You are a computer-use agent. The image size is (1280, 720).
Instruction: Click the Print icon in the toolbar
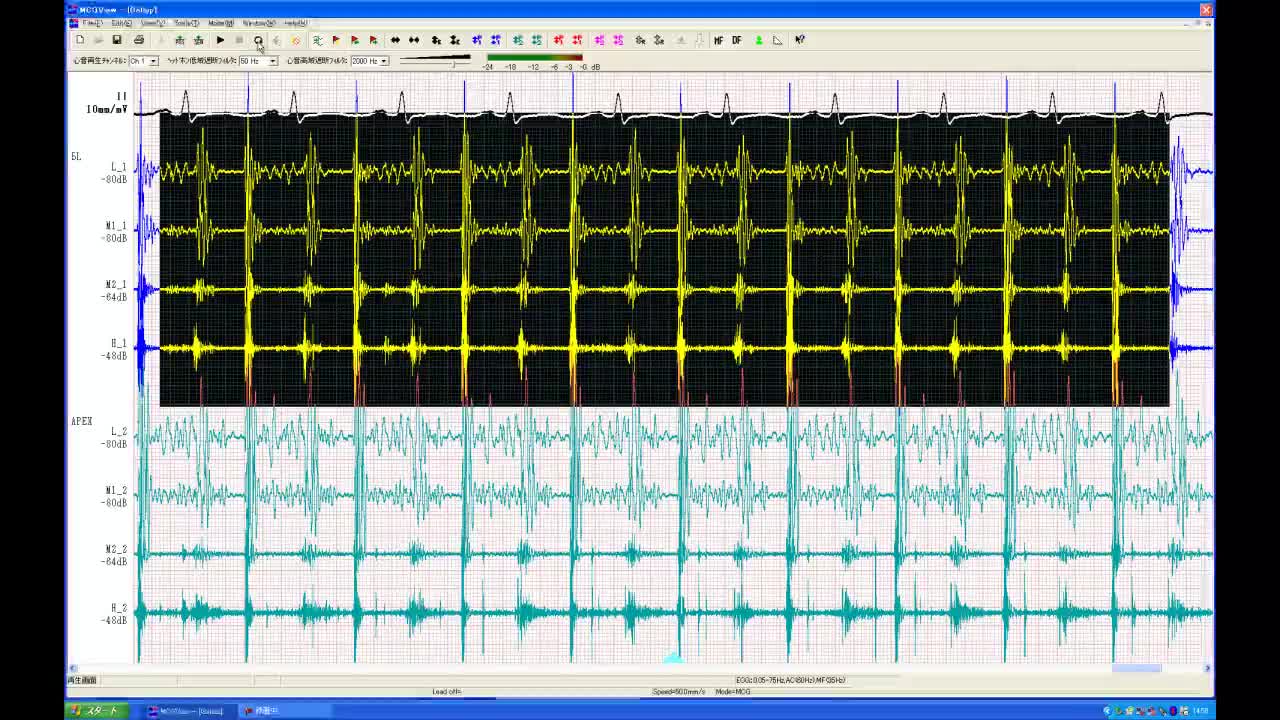pos(139,40)
